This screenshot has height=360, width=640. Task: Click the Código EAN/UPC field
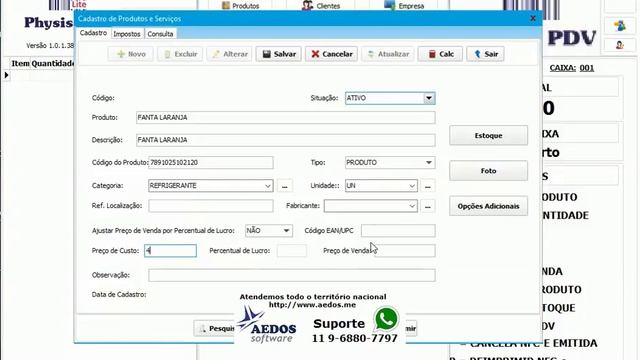[x=398, y=231]
